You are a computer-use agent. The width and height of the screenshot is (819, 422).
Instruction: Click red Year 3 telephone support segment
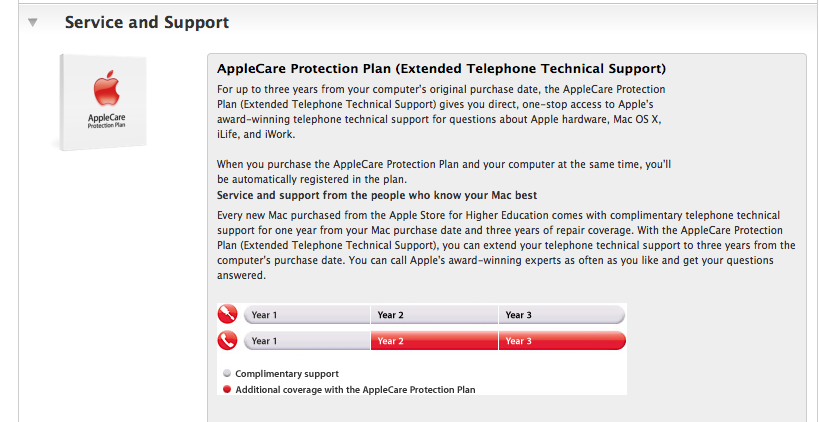pos(562,341)
